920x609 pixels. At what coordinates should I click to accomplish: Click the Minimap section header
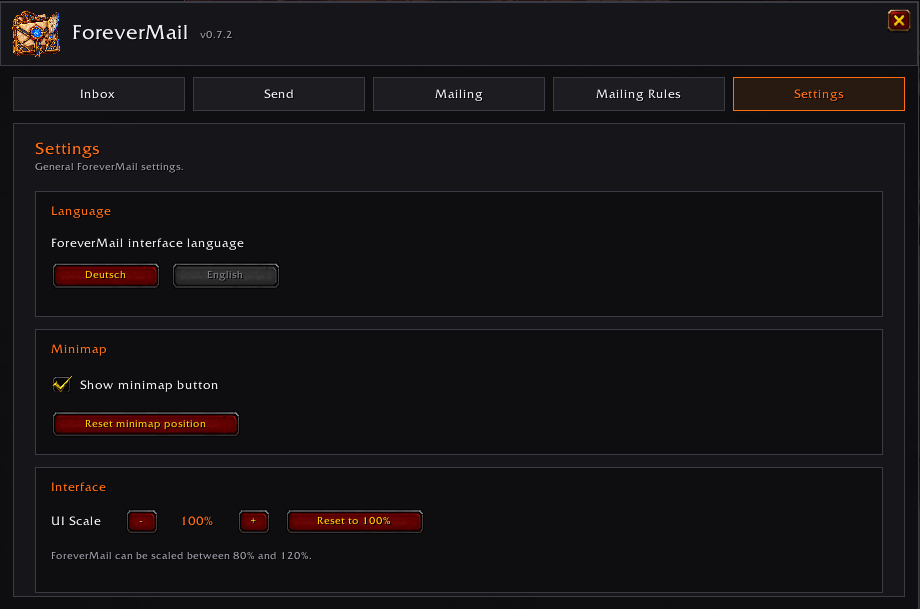79,349
